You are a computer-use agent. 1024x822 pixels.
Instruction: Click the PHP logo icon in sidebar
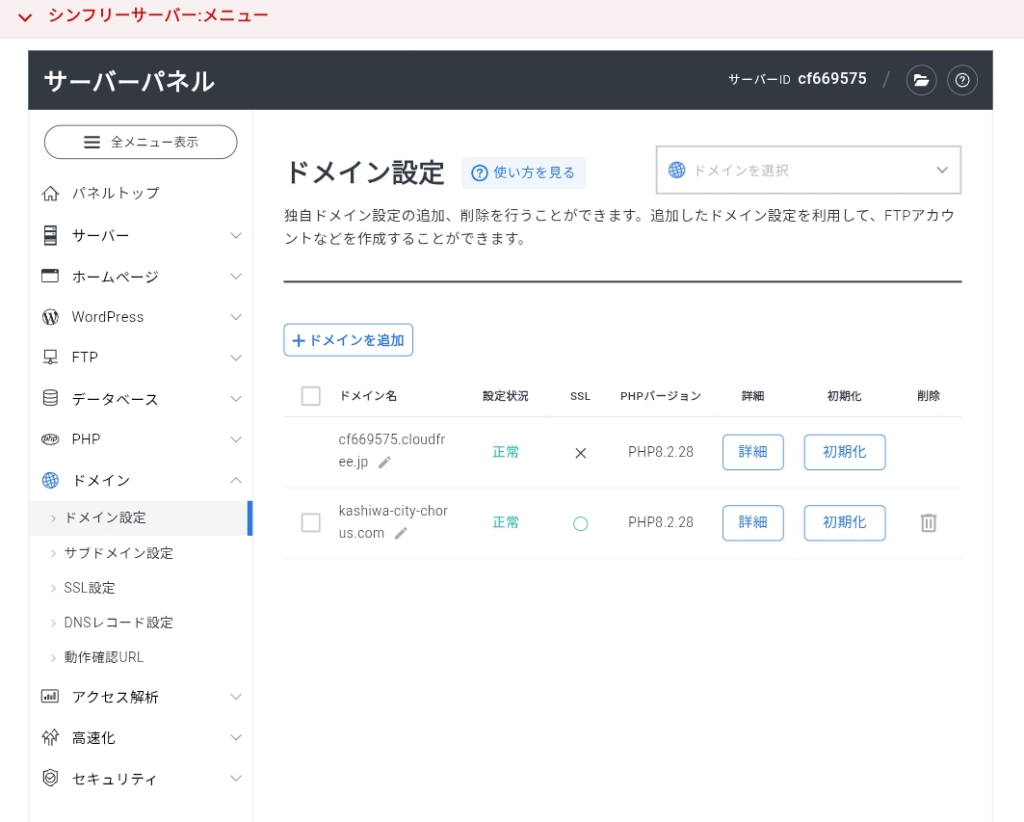click(x=50, y=439)
